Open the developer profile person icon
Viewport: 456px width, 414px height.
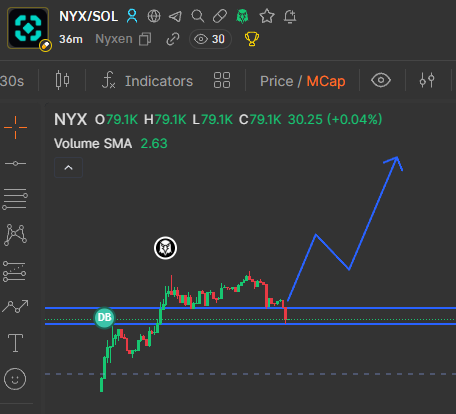[132, 16]
